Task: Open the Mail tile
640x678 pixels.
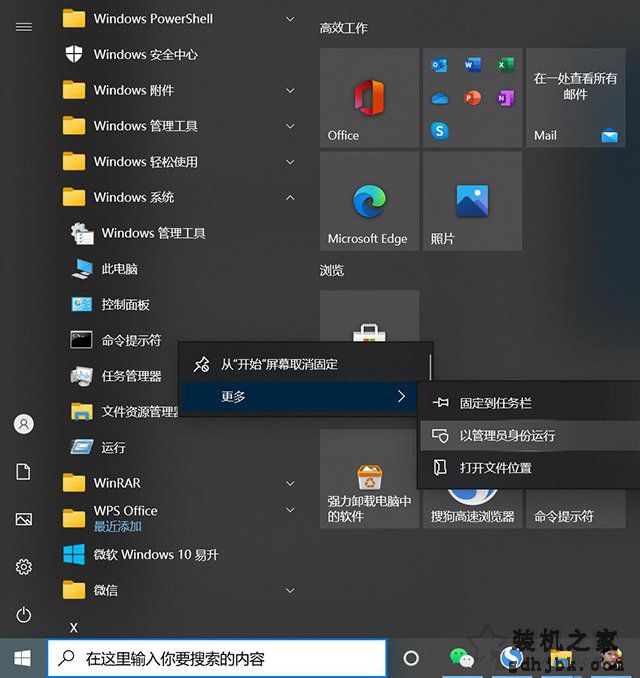Action: 576,98
